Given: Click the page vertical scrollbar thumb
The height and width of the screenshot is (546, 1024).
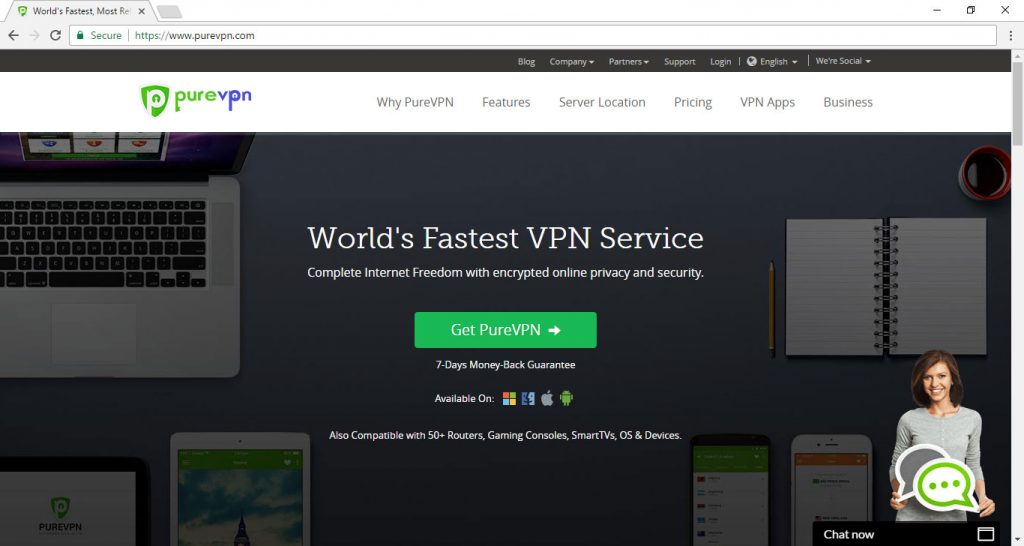Looking at the screenshot, I should pyautogui.click(x=1017, y=103).
